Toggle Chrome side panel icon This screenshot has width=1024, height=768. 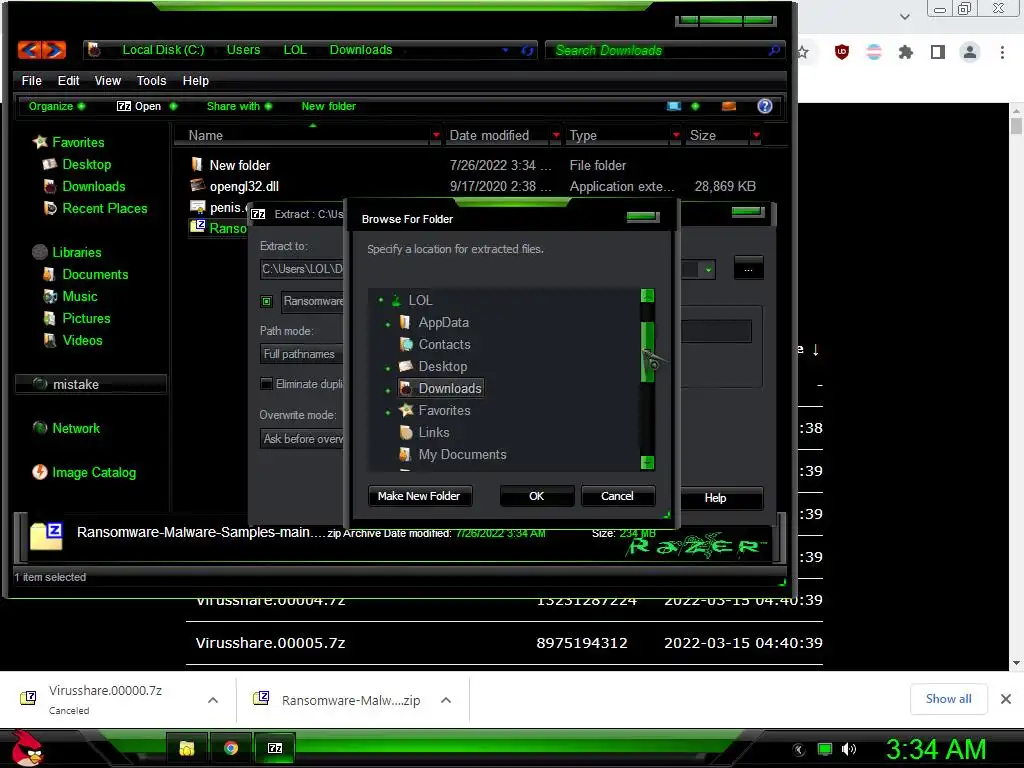coord(938,52)
